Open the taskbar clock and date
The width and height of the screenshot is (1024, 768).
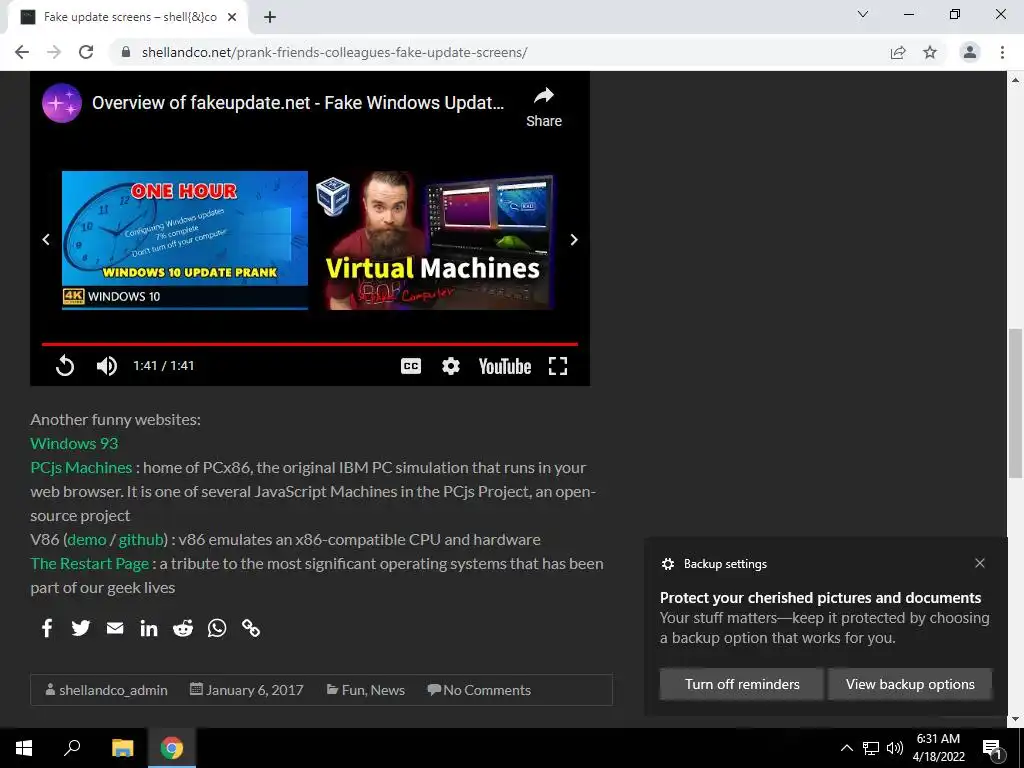[938, 748]
